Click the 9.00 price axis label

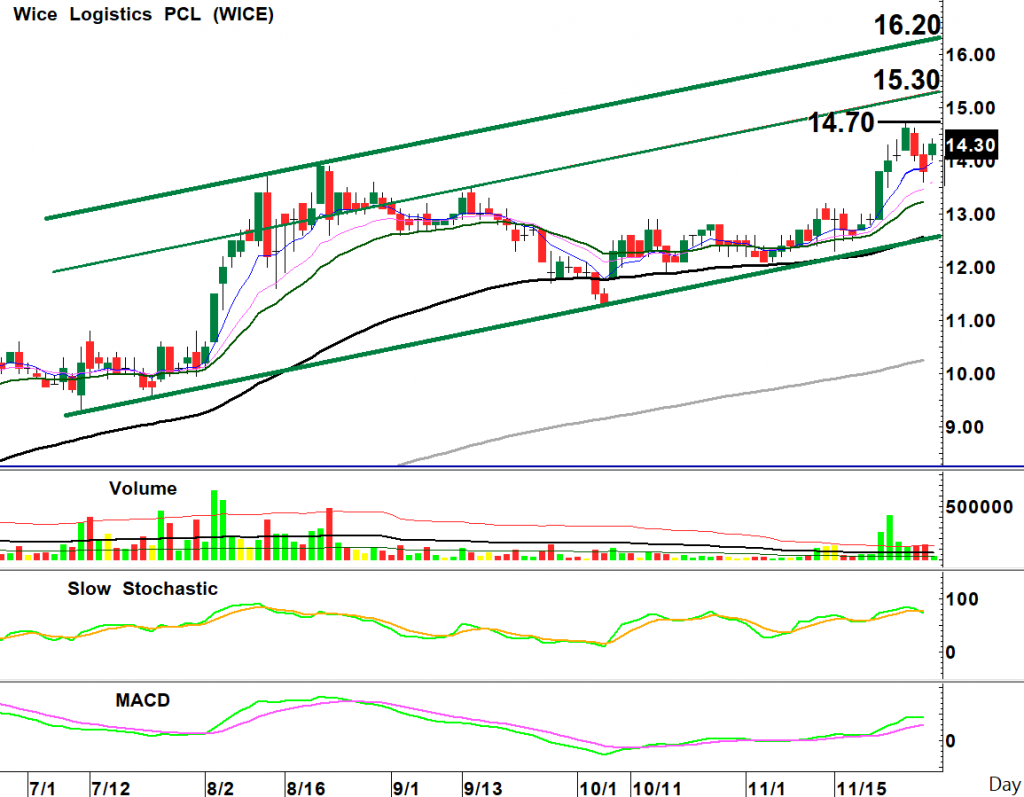tap(965, 427)
